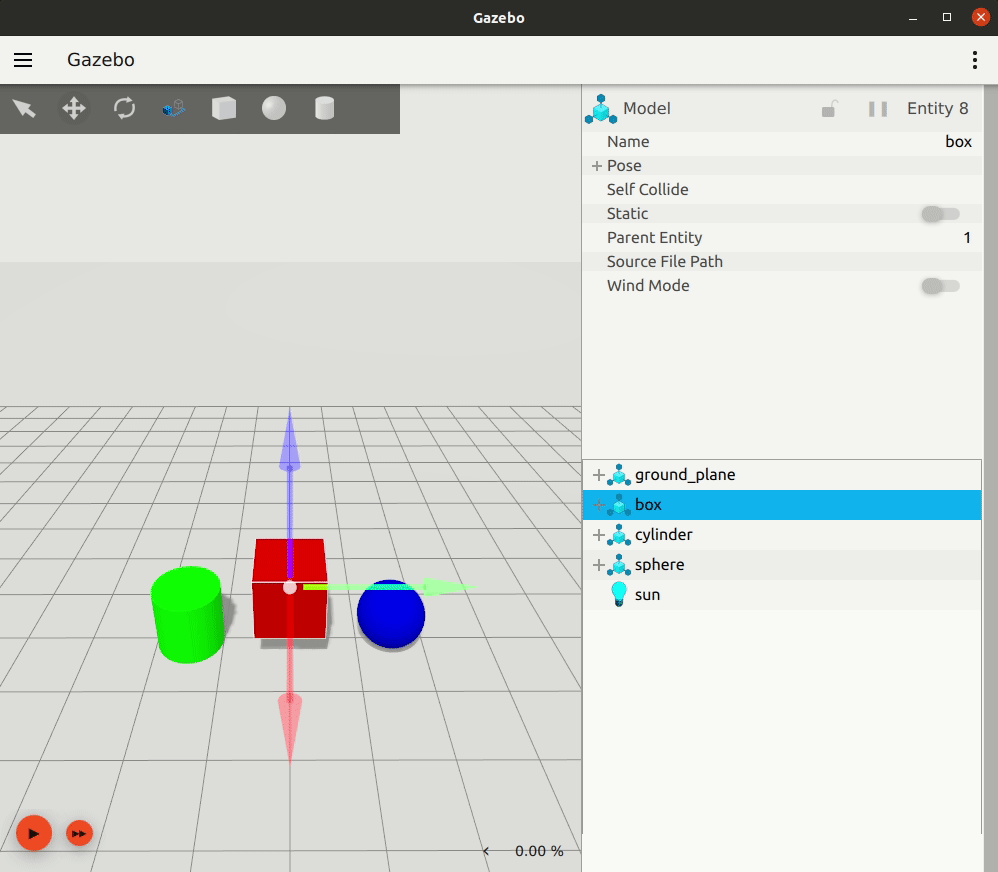This screenshot has height=872, width=998.
Task: Activate the Rotate mode tool
Action: click(124, 108)
